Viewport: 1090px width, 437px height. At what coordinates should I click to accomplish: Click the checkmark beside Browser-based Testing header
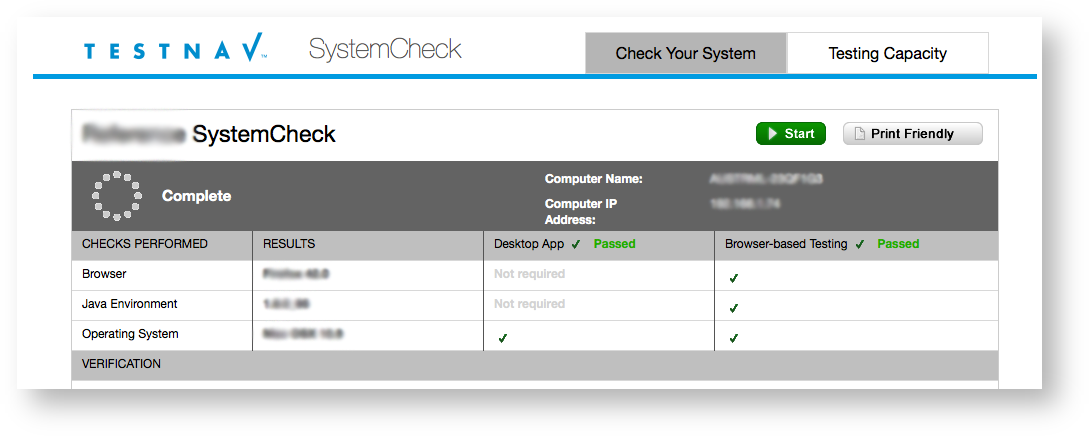pos(860,244)
